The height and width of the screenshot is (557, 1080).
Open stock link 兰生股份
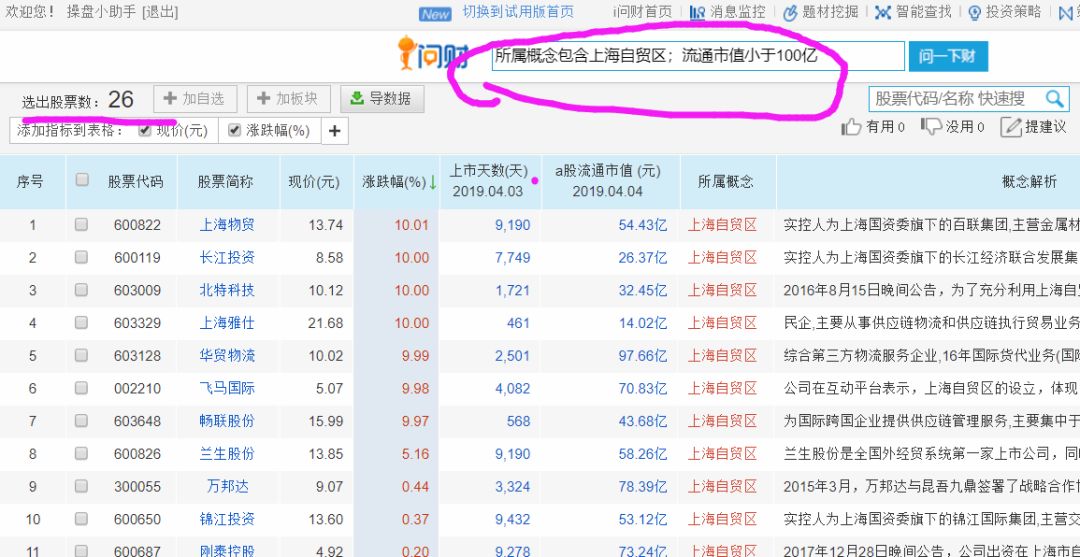click(227, 454)
